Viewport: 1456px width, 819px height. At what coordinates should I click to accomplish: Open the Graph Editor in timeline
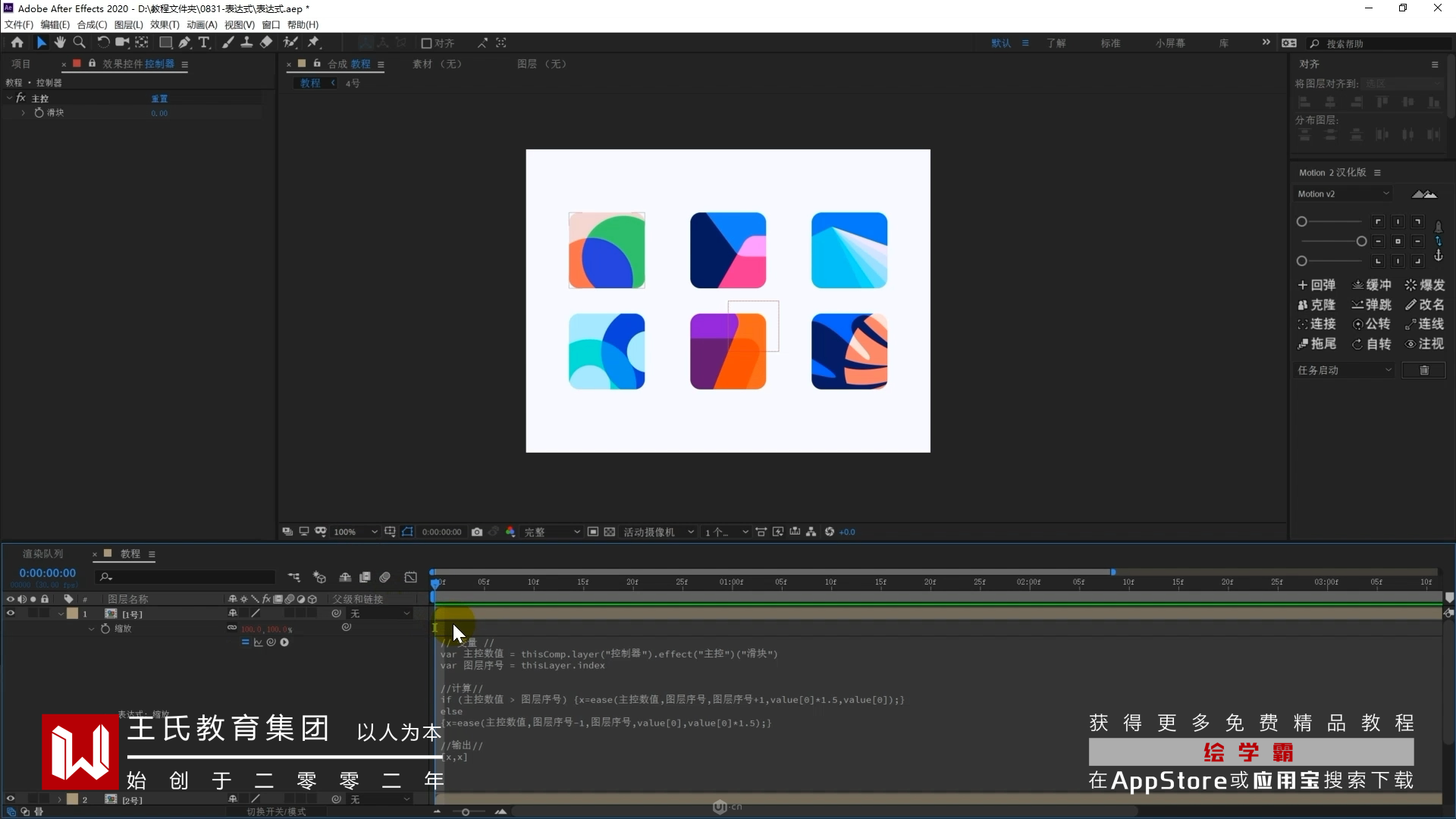pos(410,578)
